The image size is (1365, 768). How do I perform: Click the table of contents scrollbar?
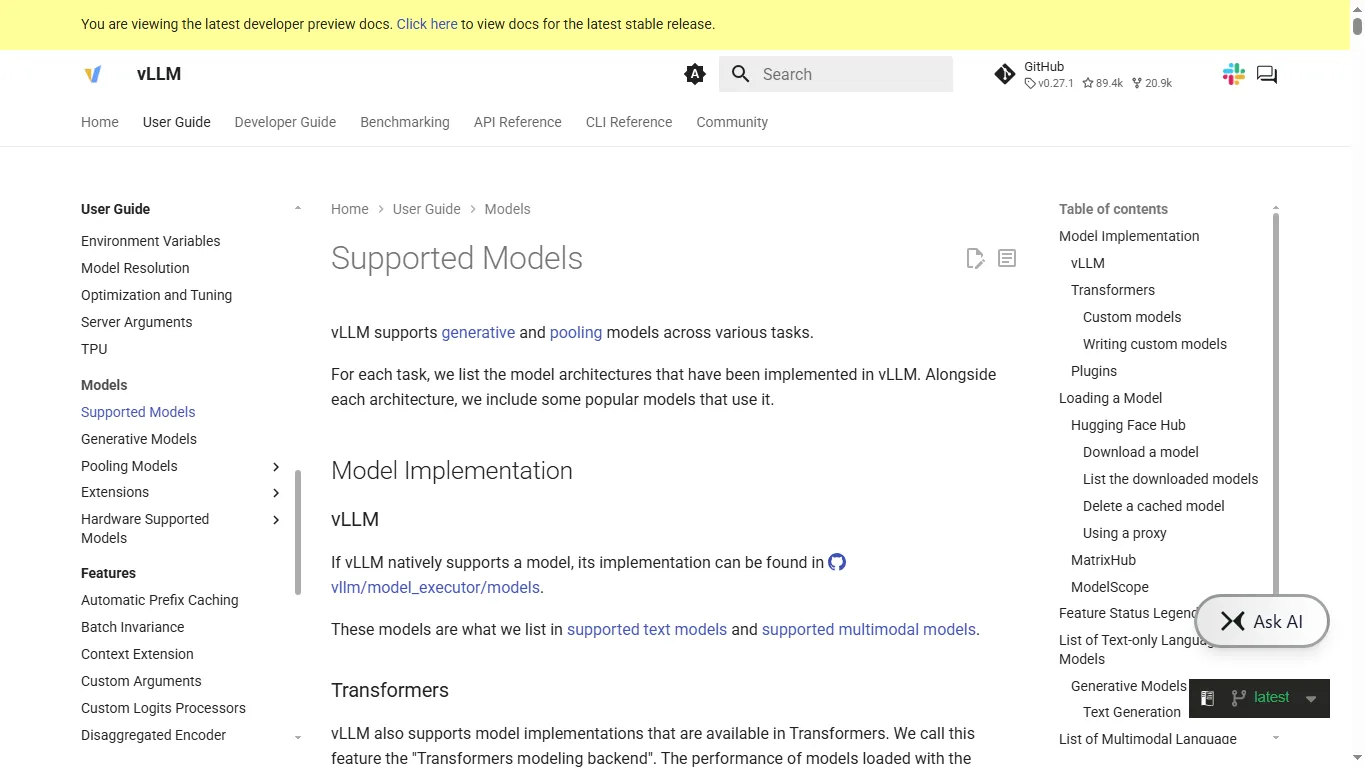point(1276,405)
